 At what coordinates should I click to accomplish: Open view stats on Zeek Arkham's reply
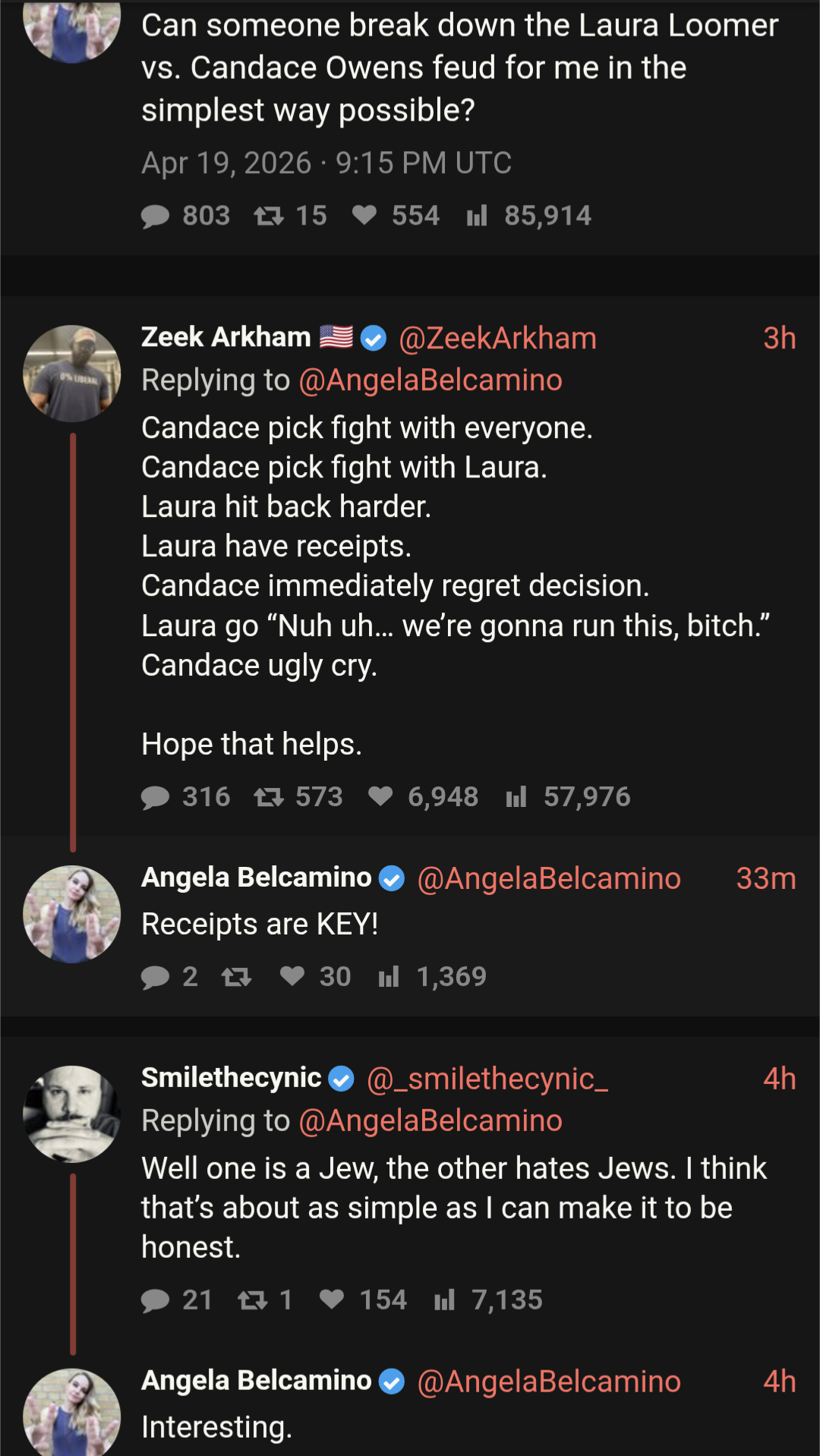click(x=516, y=797)
